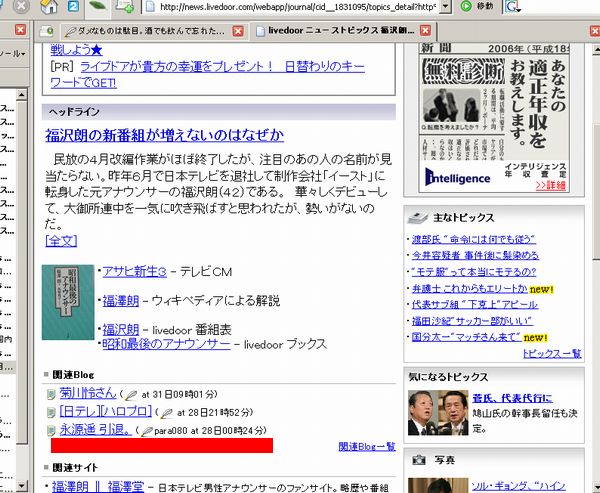Click the document icon beside 菊川怜さん

click(51, 394)
